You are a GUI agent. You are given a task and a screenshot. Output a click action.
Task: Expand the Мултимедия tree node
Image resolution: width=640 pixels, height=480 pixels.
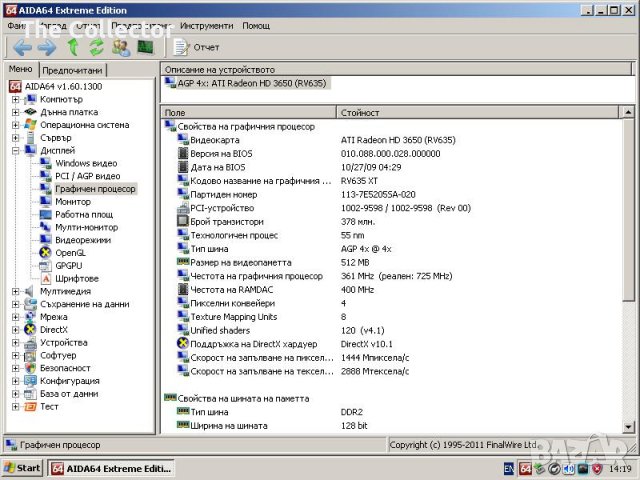click(16, 291)
